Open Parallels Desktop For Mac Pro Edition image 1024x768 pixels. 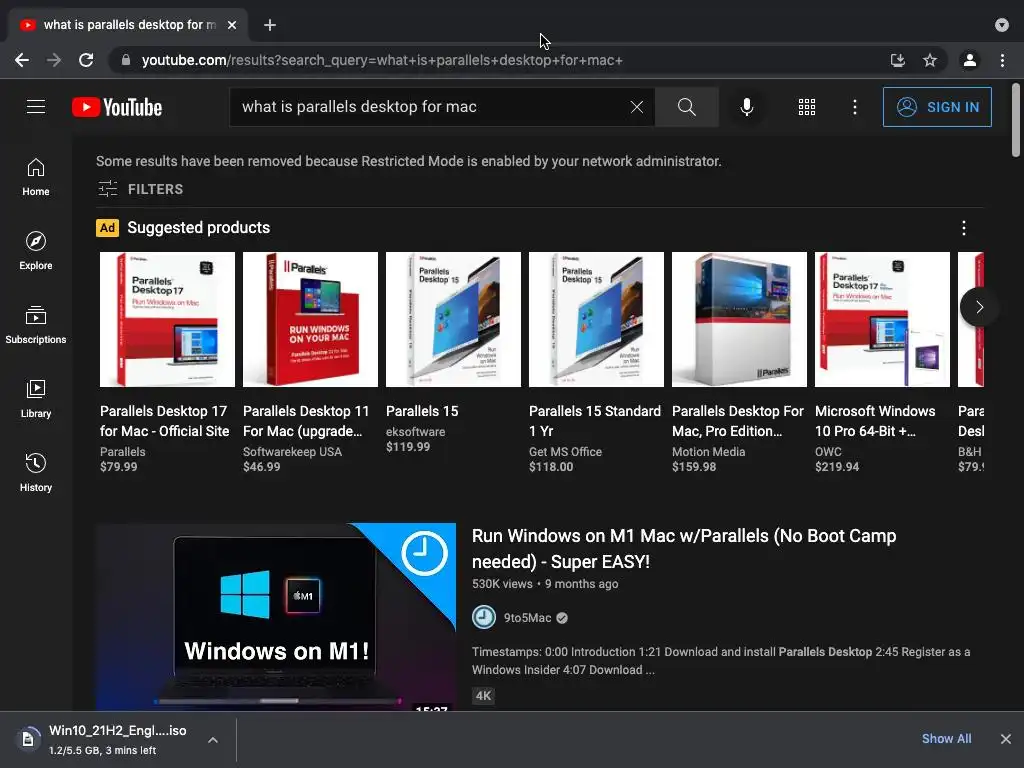[x=739, y=319]
